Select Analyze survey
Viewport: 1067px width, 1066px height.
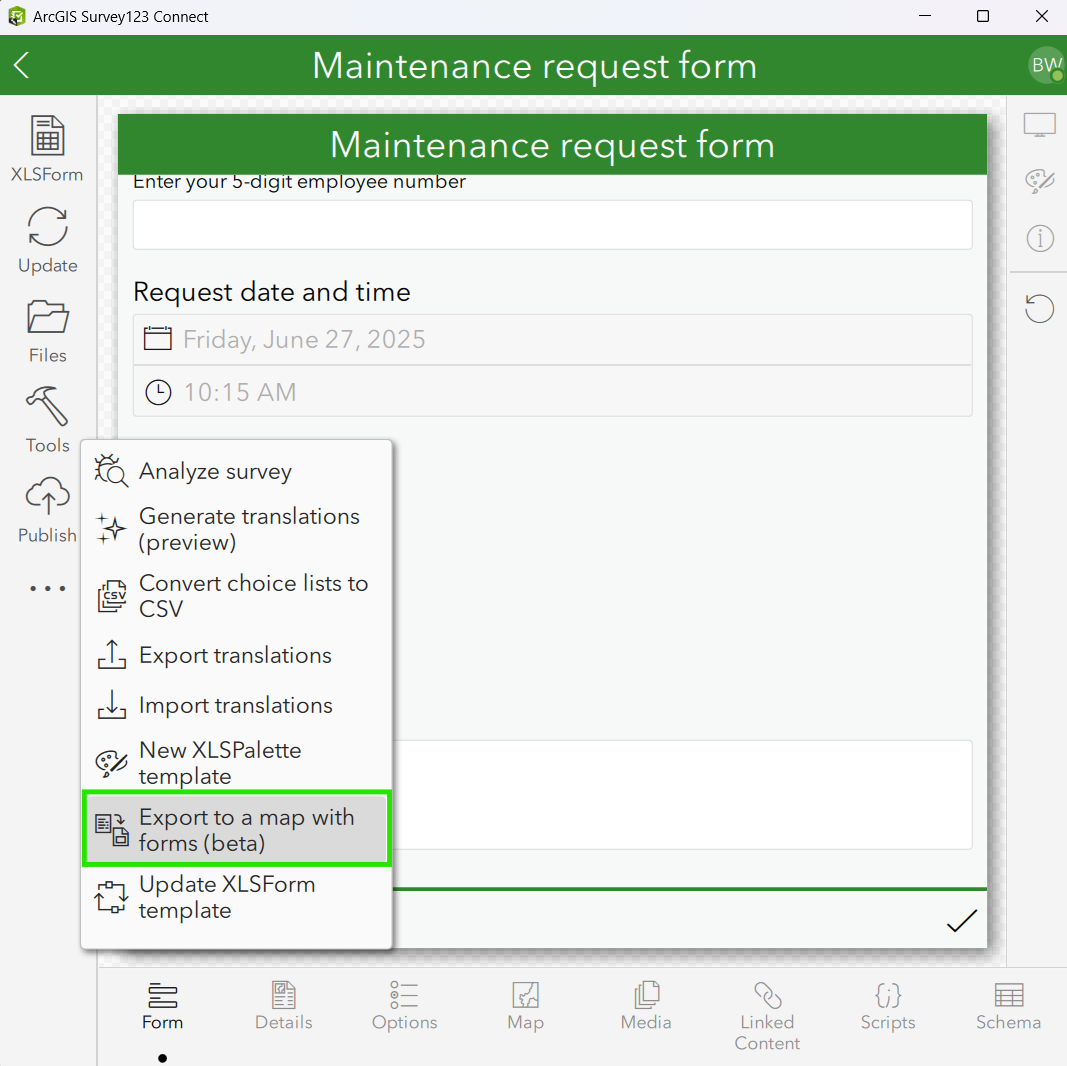[236, 471]
